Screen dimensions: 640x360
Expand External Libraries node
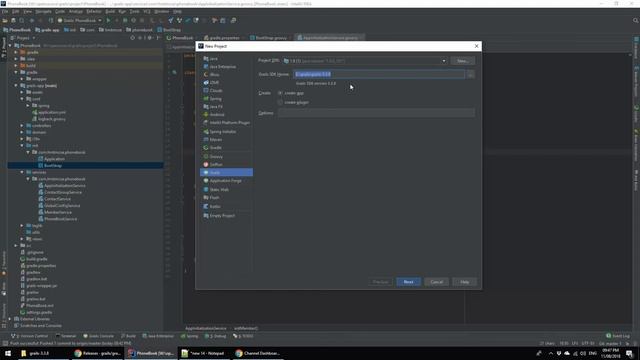(x=10, y=319)
